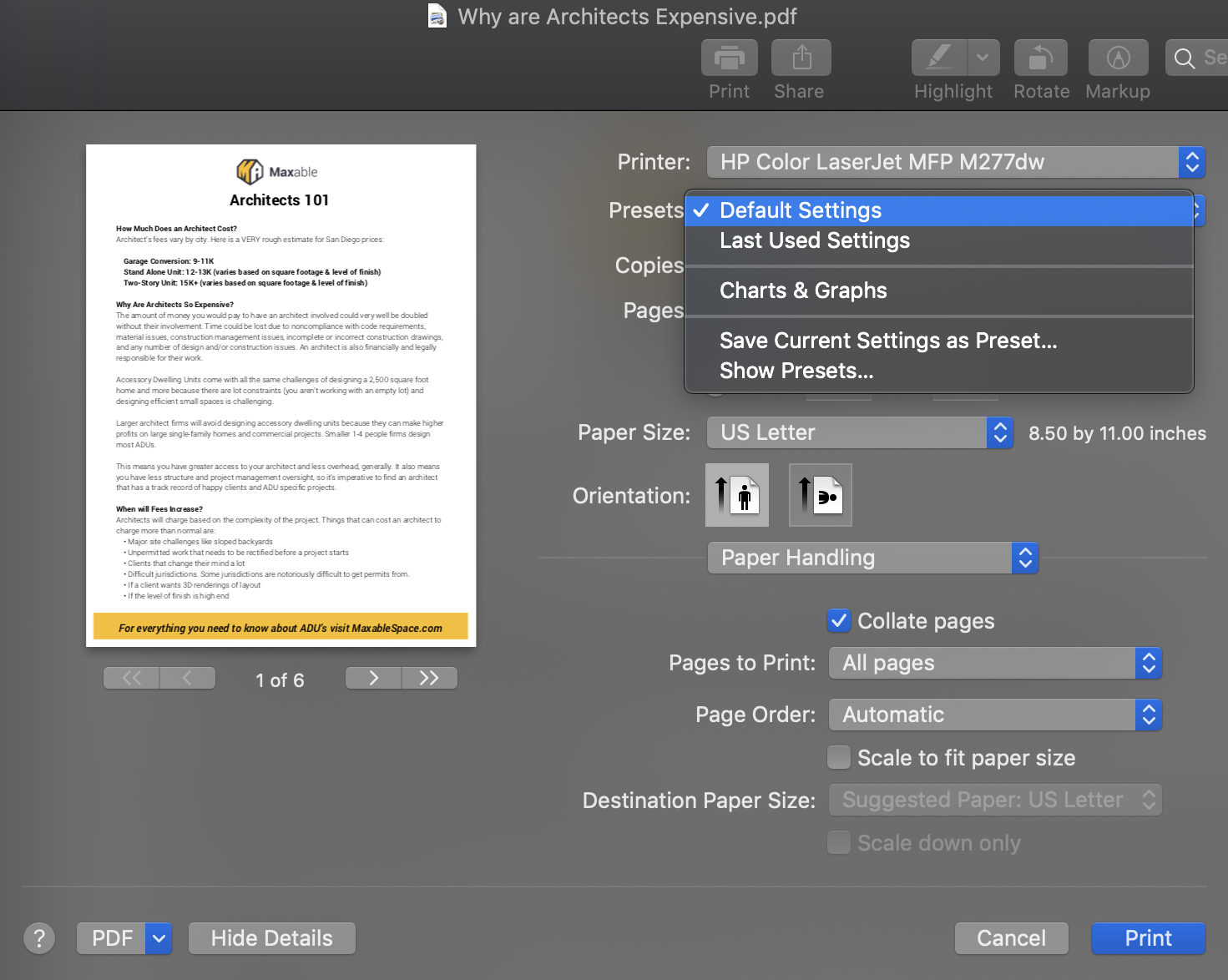The width and height of the screenshot is (1228, 980).
Task: Open the PDF options dropdown arrow
Action: point(159,938)
